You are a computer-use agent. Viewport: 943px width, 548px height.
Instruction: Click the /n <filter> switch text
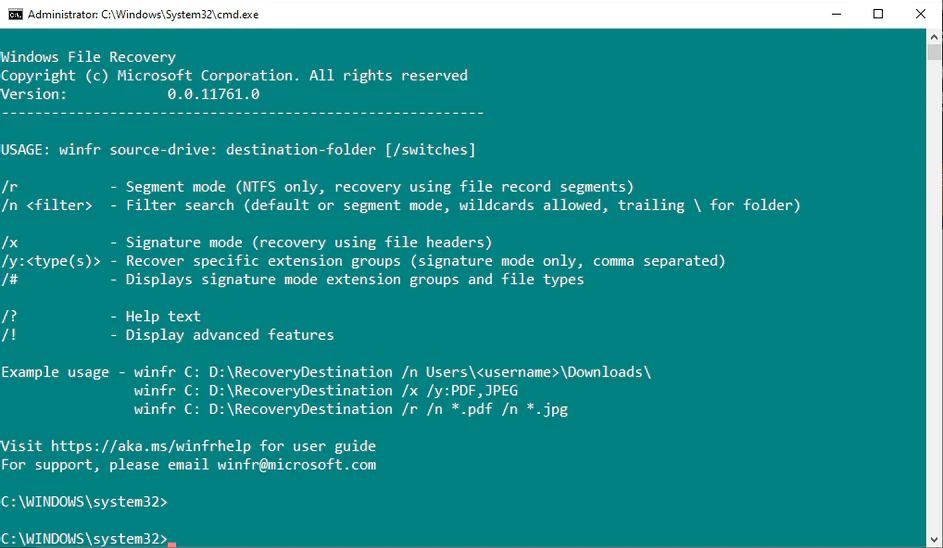(x=46, y=205)
